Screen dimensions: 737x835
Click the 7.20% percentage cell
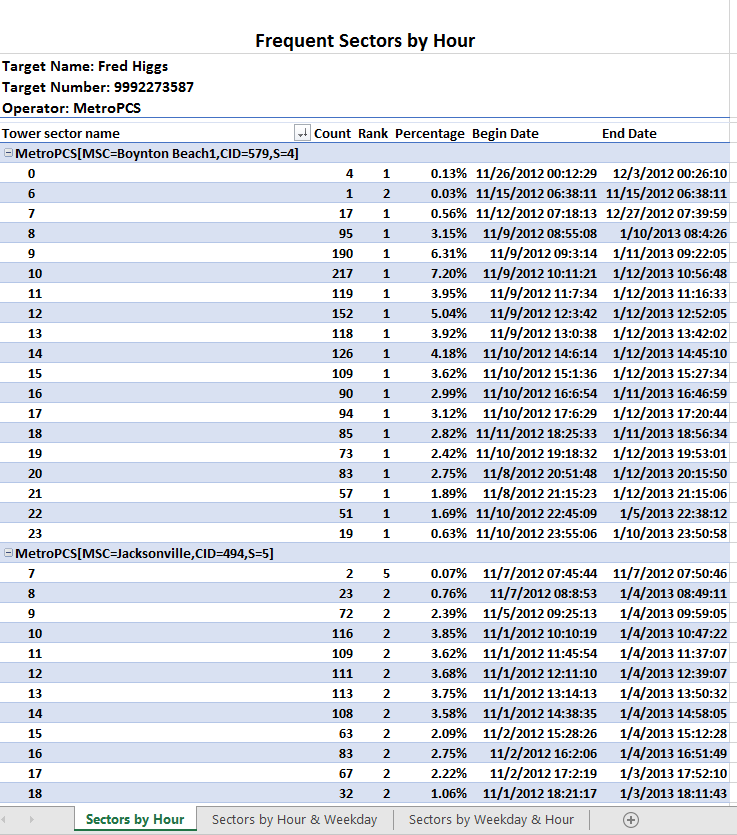coord(448,273)
